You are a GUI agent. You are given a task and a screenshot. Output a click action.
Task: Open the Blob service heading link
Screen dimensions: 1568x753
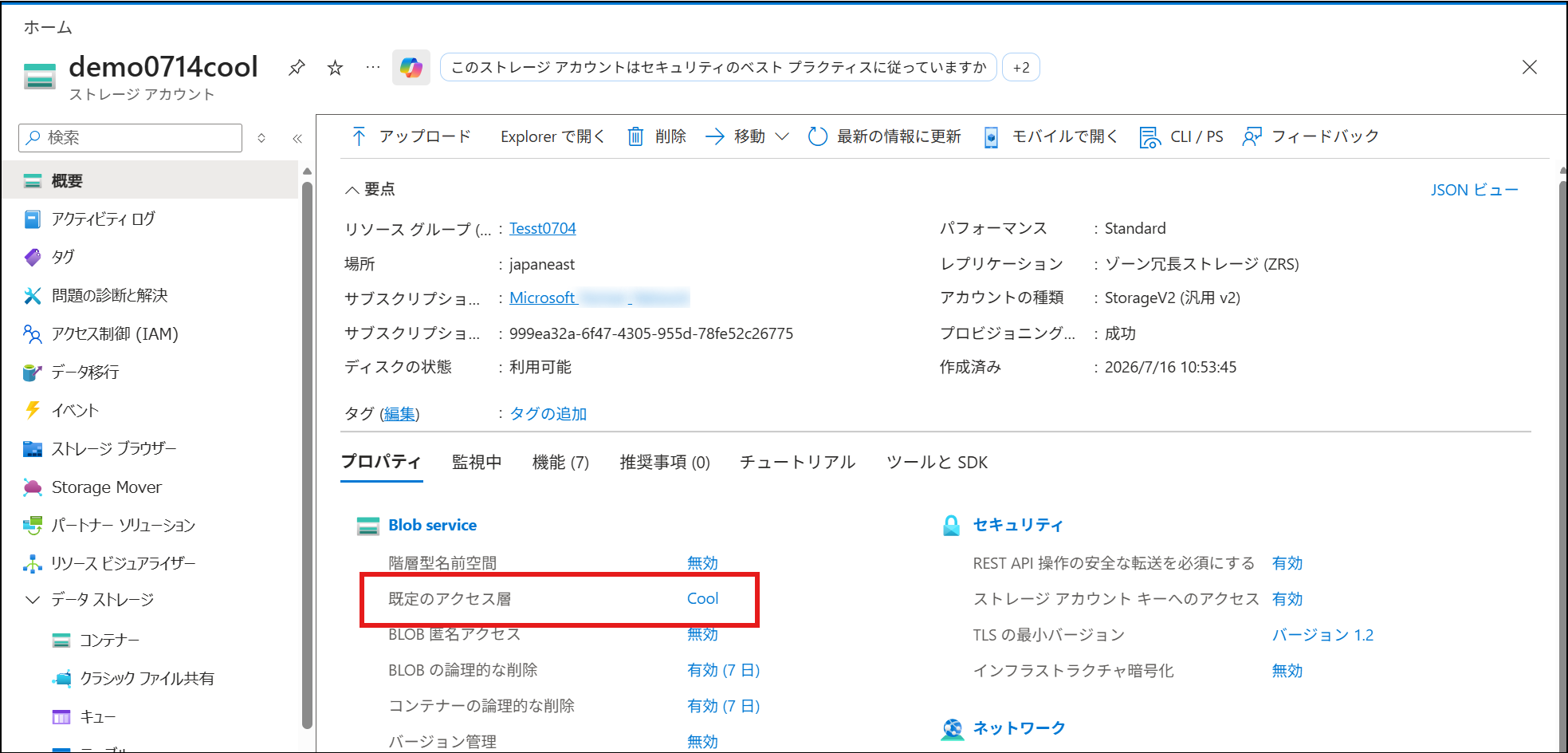[432, 525]
